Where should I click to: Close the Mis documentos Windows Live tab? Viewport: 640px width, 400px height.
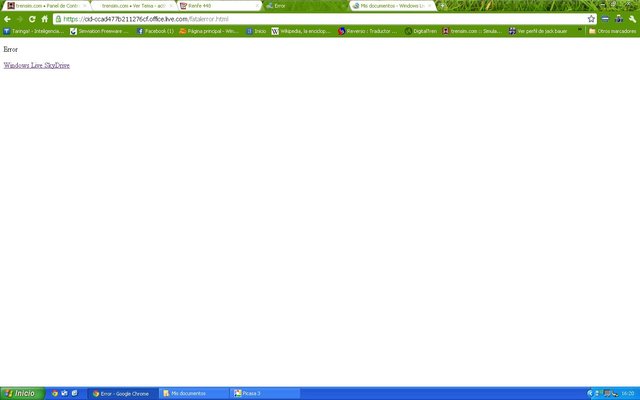[429, 6]
